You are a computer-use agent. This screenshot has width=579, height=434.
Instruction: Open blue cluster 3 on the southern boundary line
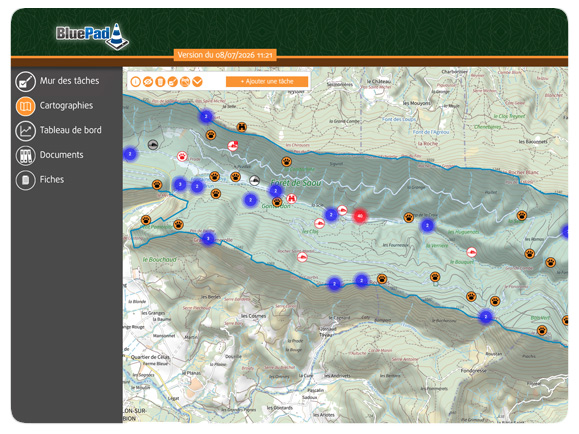208,239
